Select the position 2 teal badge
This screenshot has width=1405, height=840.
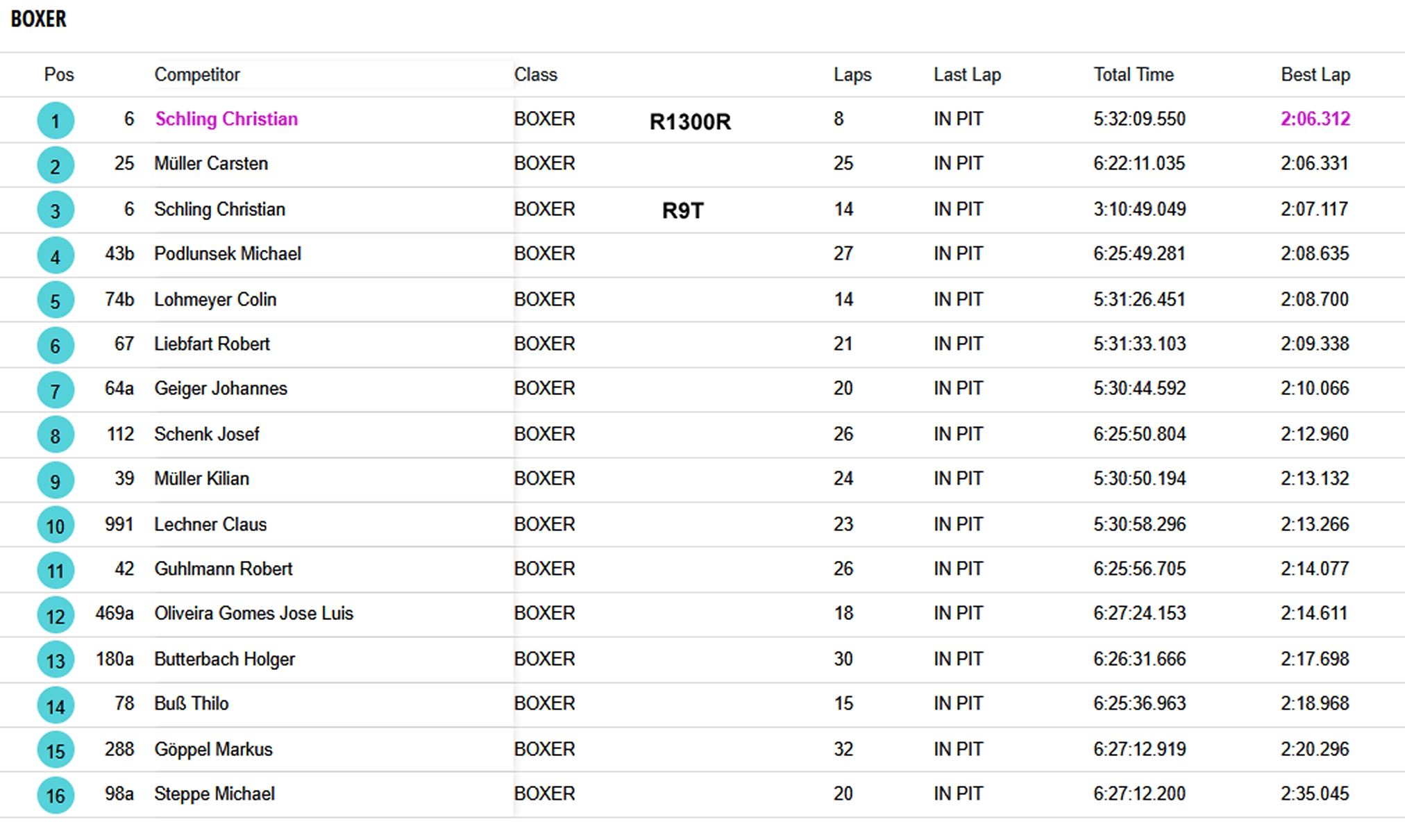tap(56, 166)
